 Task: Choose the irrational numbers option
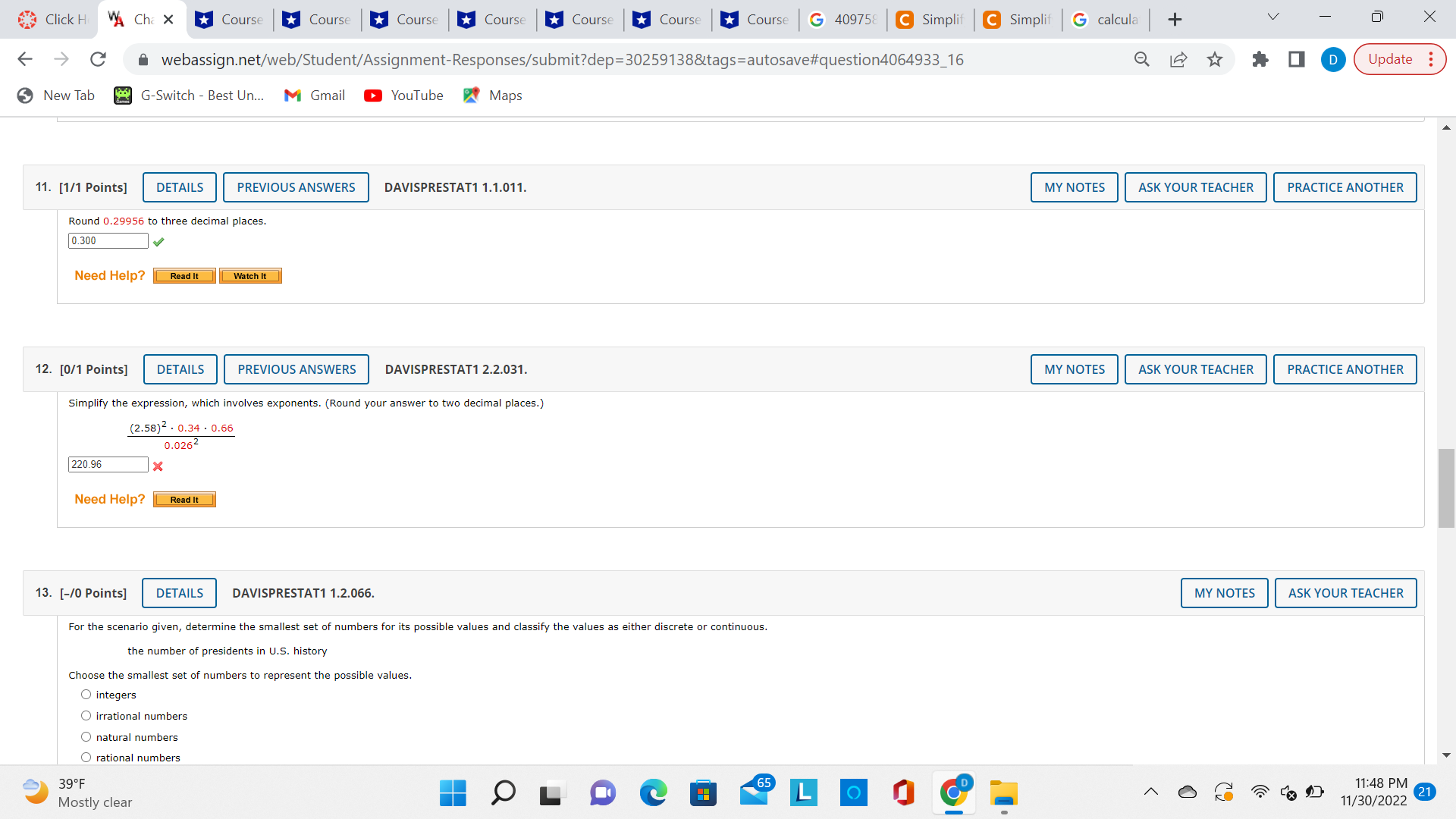(86, 716)
